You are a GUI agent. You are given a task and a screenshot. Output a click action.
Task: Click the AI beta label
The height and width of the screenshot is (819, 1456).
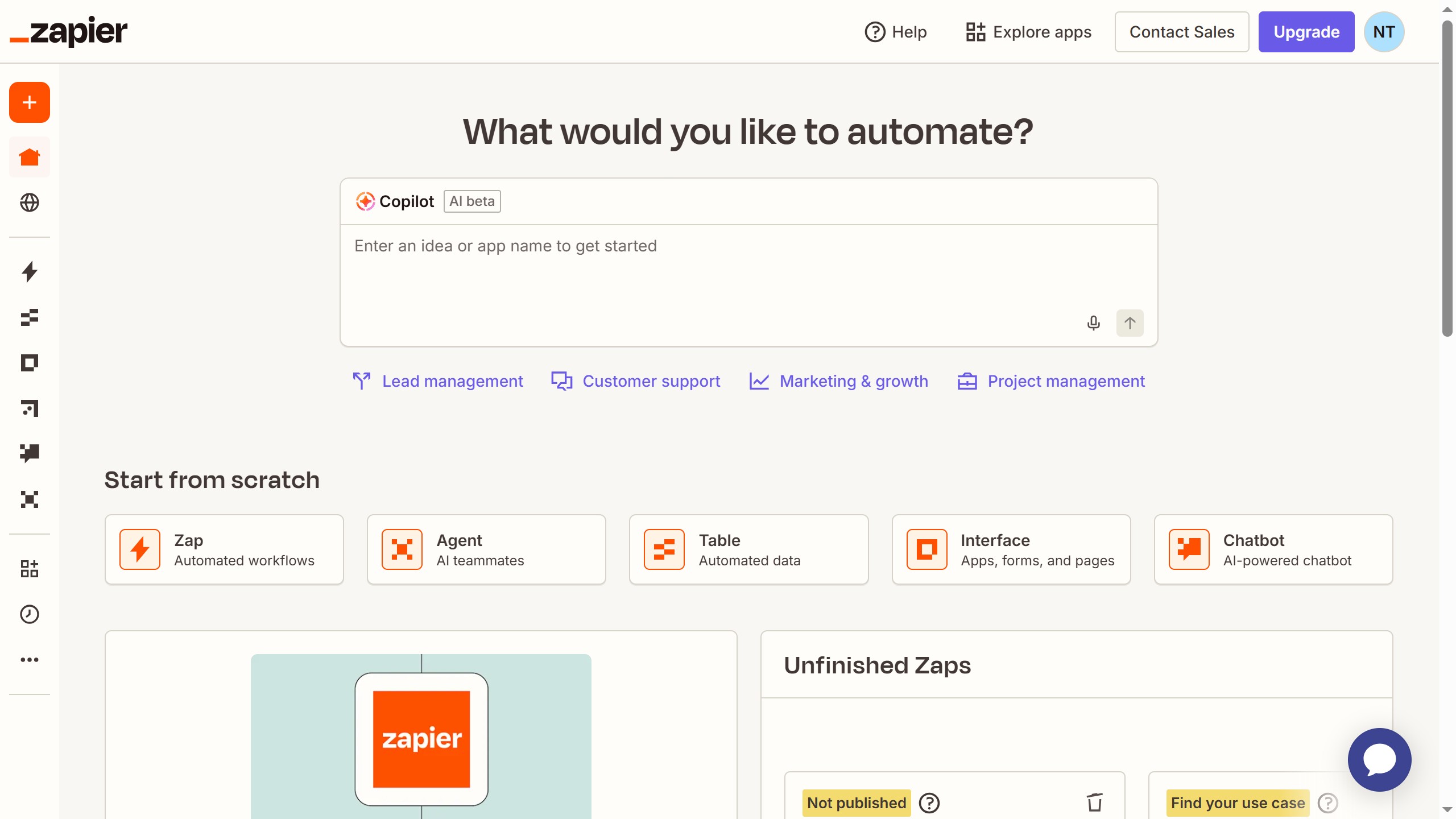pos(472,201)
